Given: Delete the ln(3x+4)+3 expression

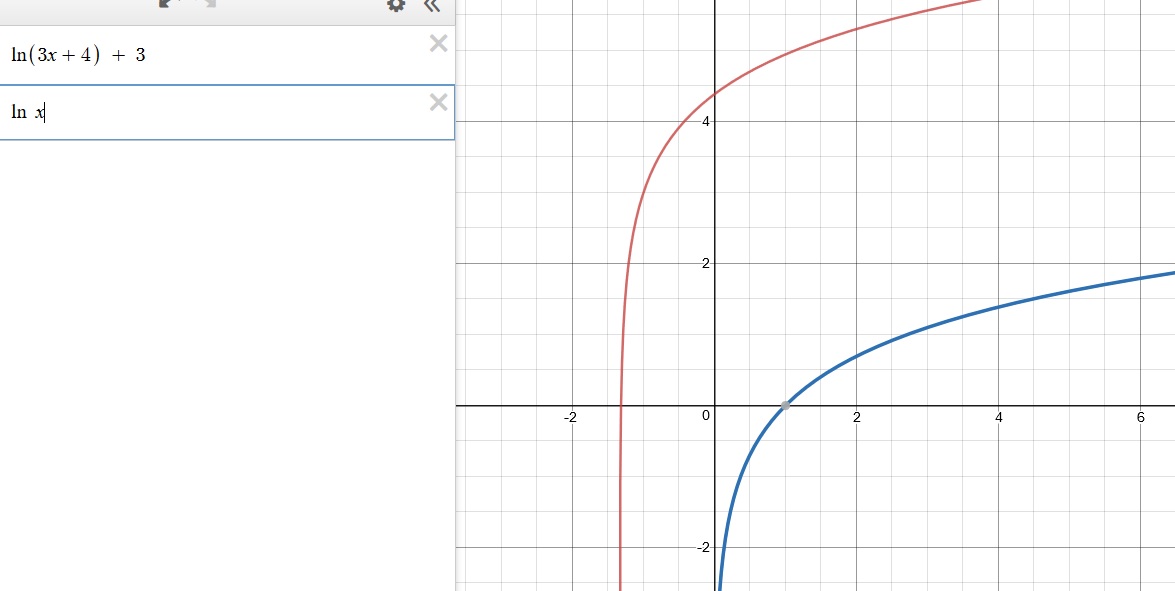Looking at the screenshot, I should point(438,43).
